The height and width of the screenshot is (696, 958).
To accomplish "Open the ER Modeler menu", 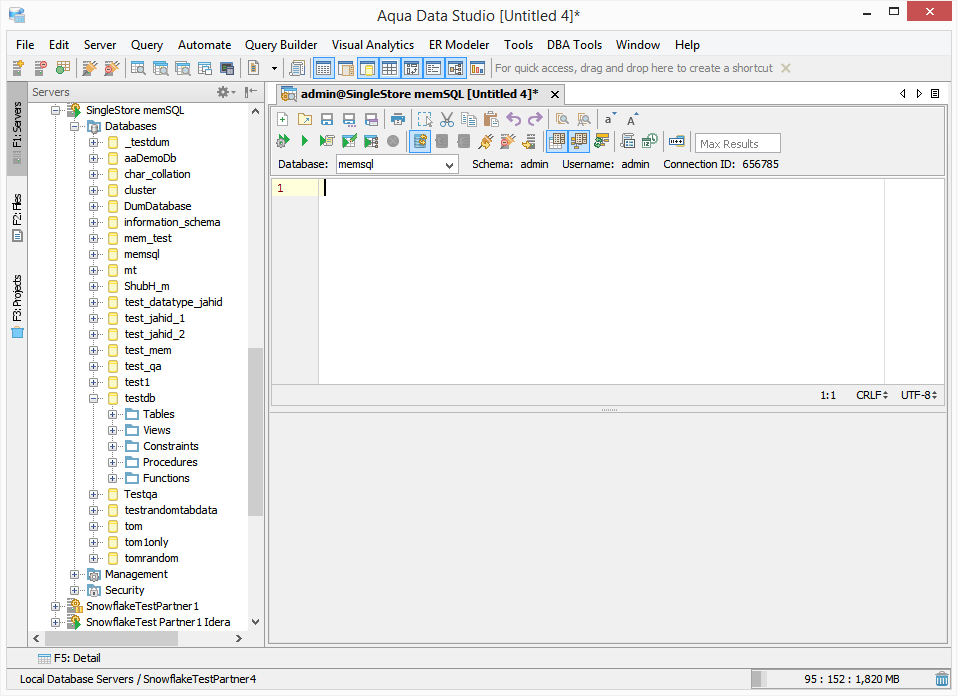I will [459, 45].
